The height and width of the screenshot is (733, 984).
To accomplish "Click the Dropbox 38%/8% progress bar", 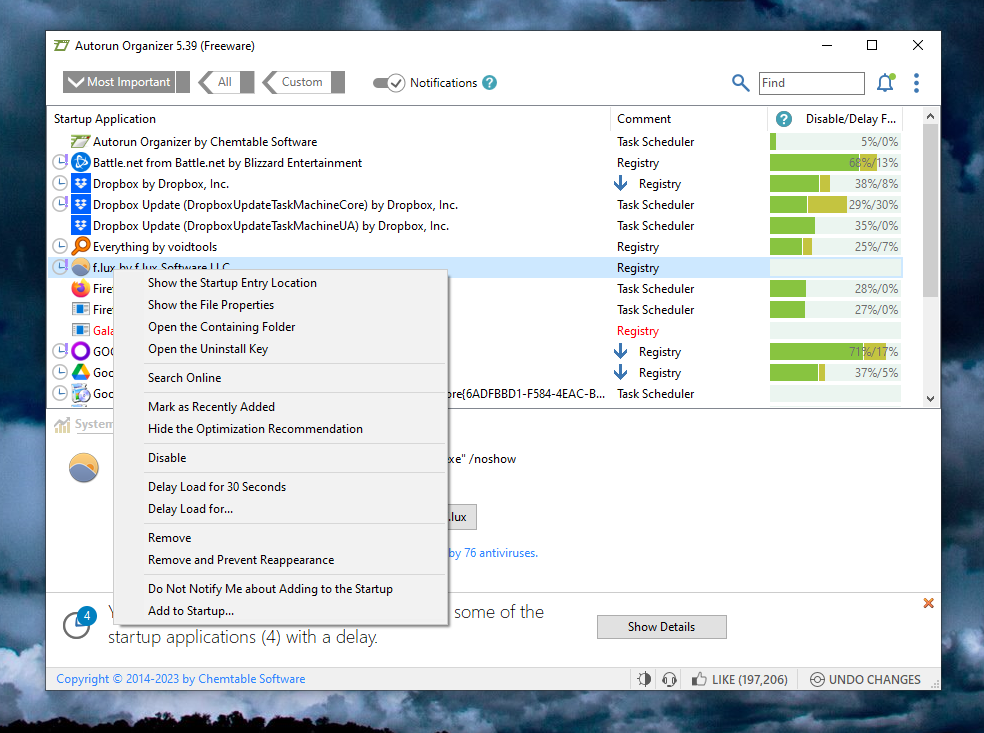I will click(x=835, y=184).
